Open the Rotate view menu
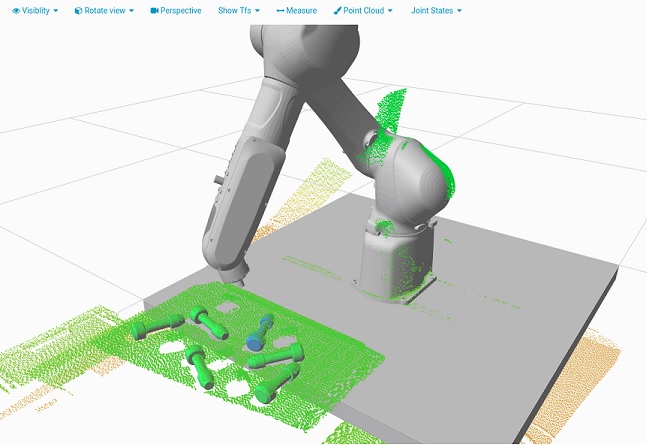This screenshot has width=647, height=445. tap(104, 11)
